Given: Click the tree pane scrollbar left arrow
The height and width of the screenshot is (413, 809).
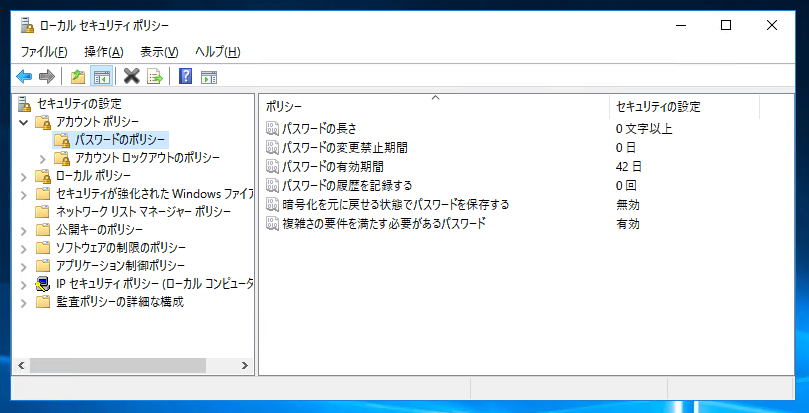Looking at the screenshot, I should click(x=21, y=366).
